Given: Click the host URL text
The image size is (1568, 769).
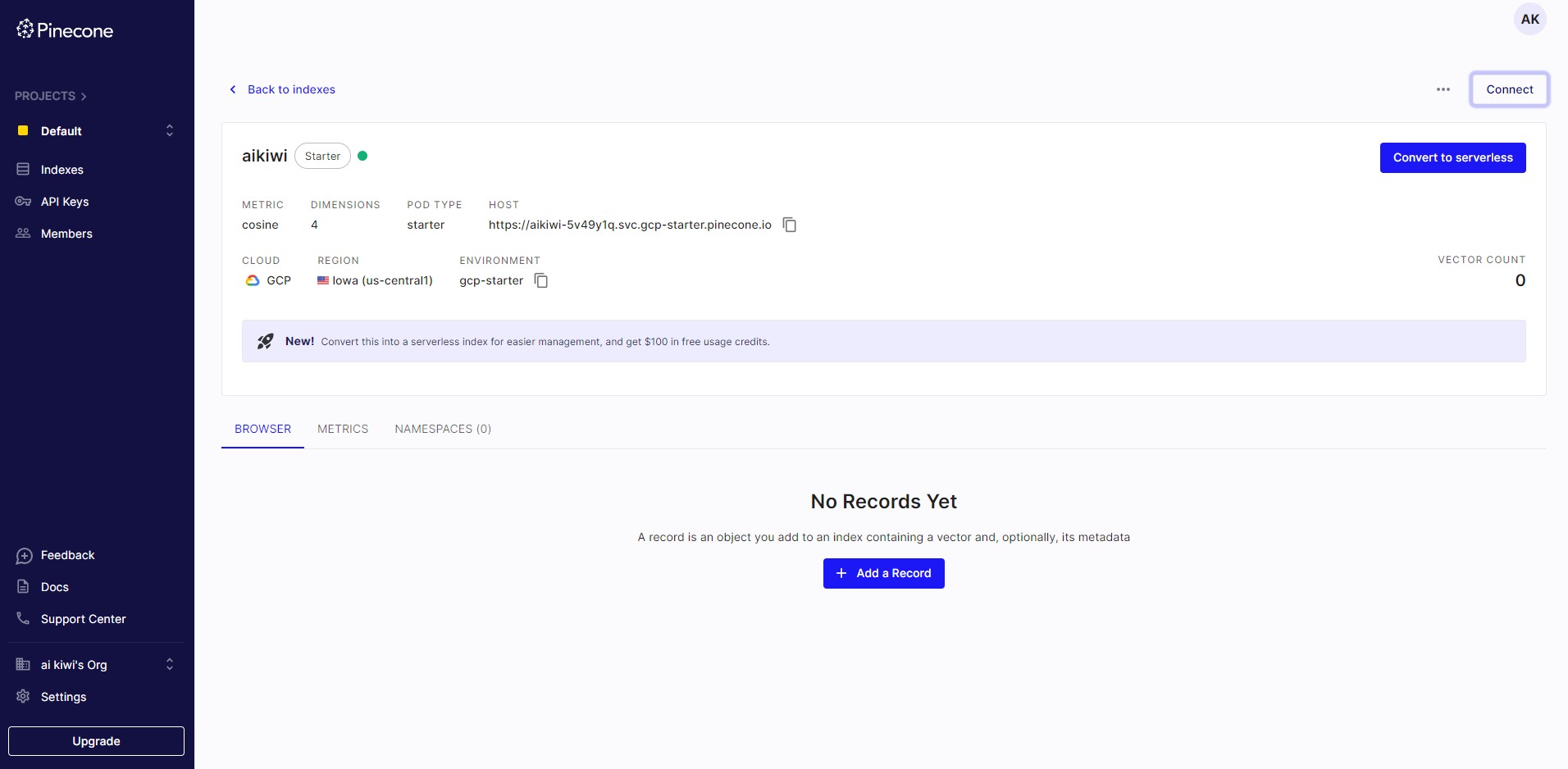Looking at the screenshot, I should [630, 225].
